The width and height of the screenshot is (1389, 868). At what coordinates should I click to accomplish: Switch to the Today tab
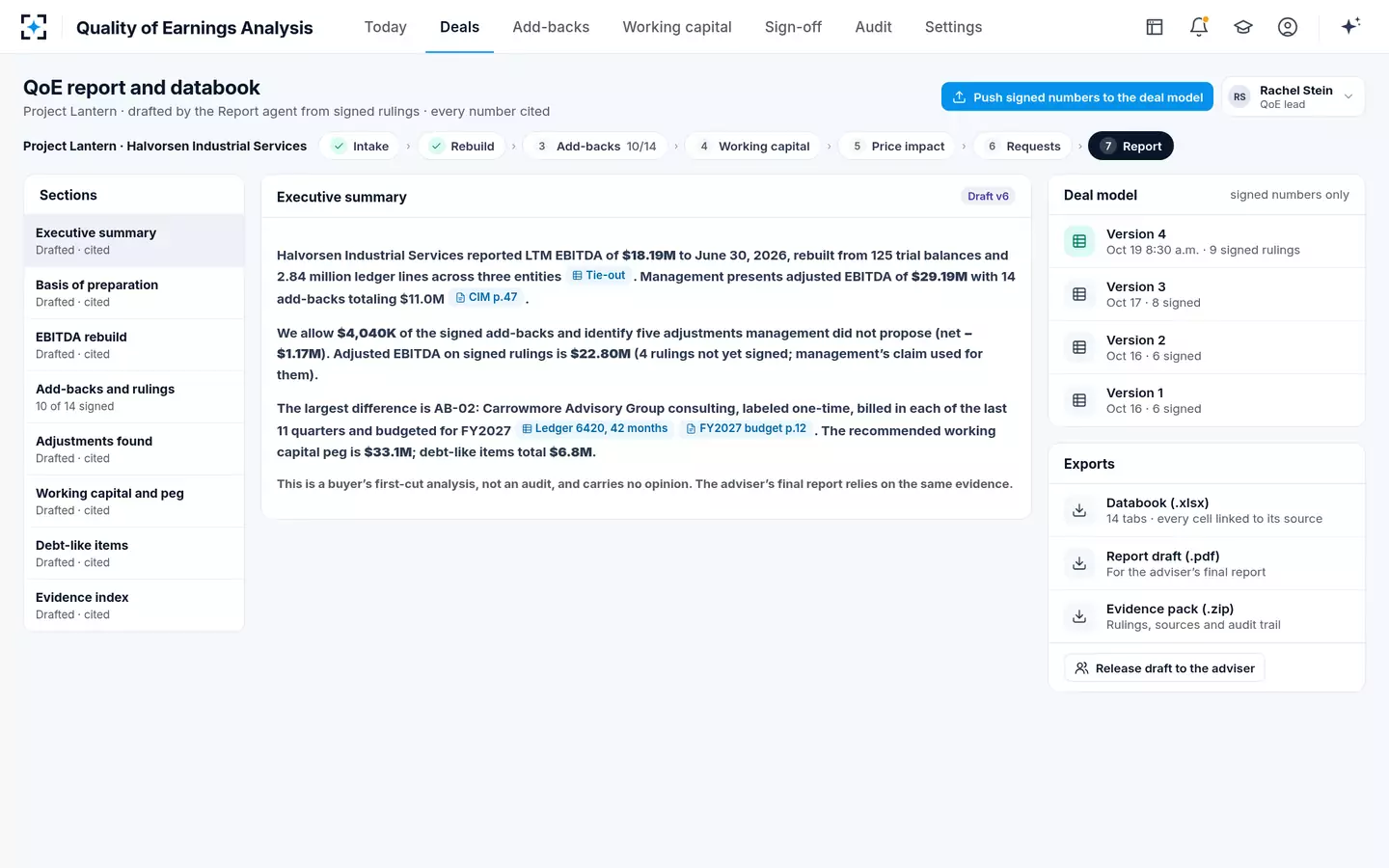coord(386,27)
